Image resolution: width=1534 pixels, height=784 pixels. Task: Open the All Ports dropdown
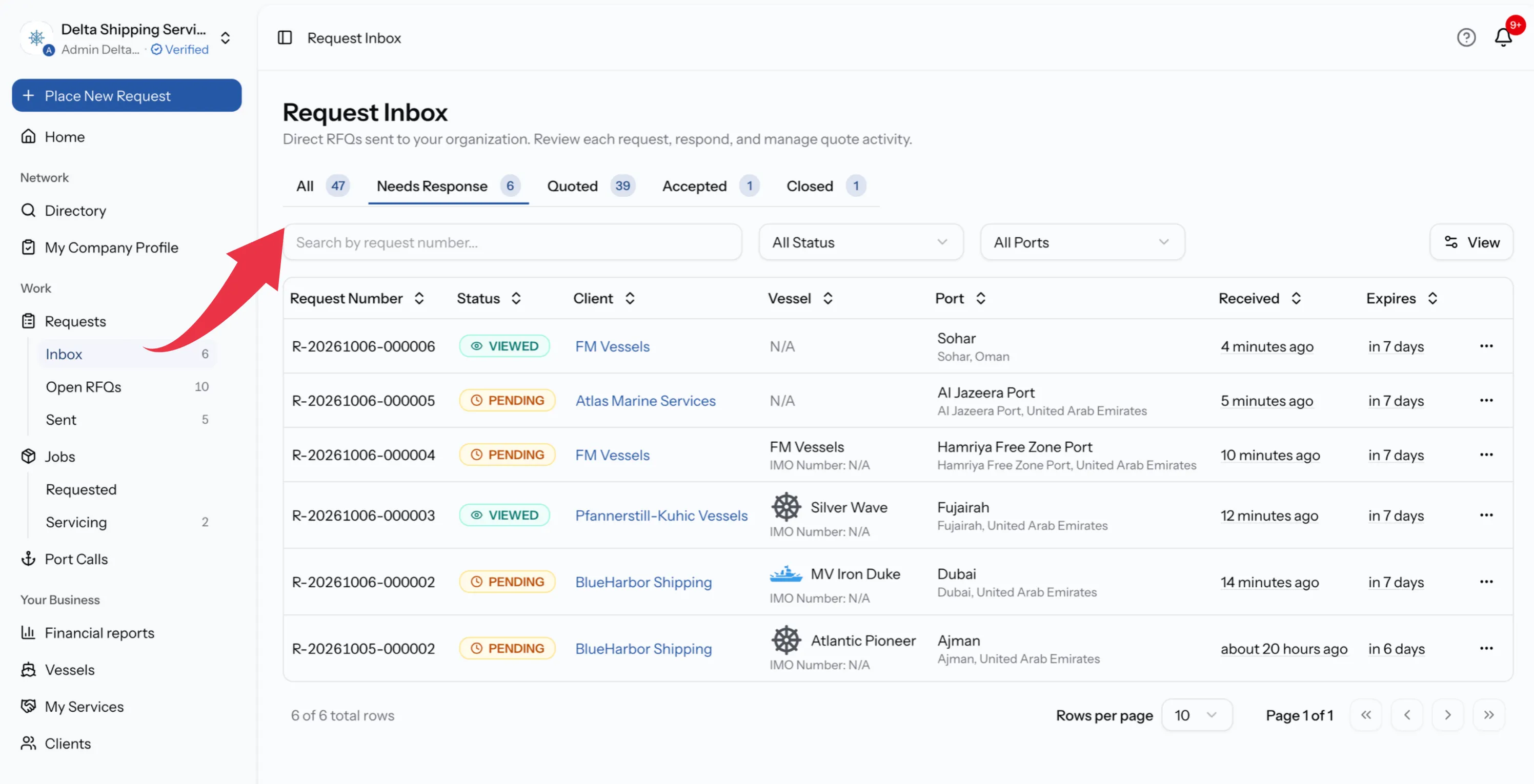tap(1082, 242)
